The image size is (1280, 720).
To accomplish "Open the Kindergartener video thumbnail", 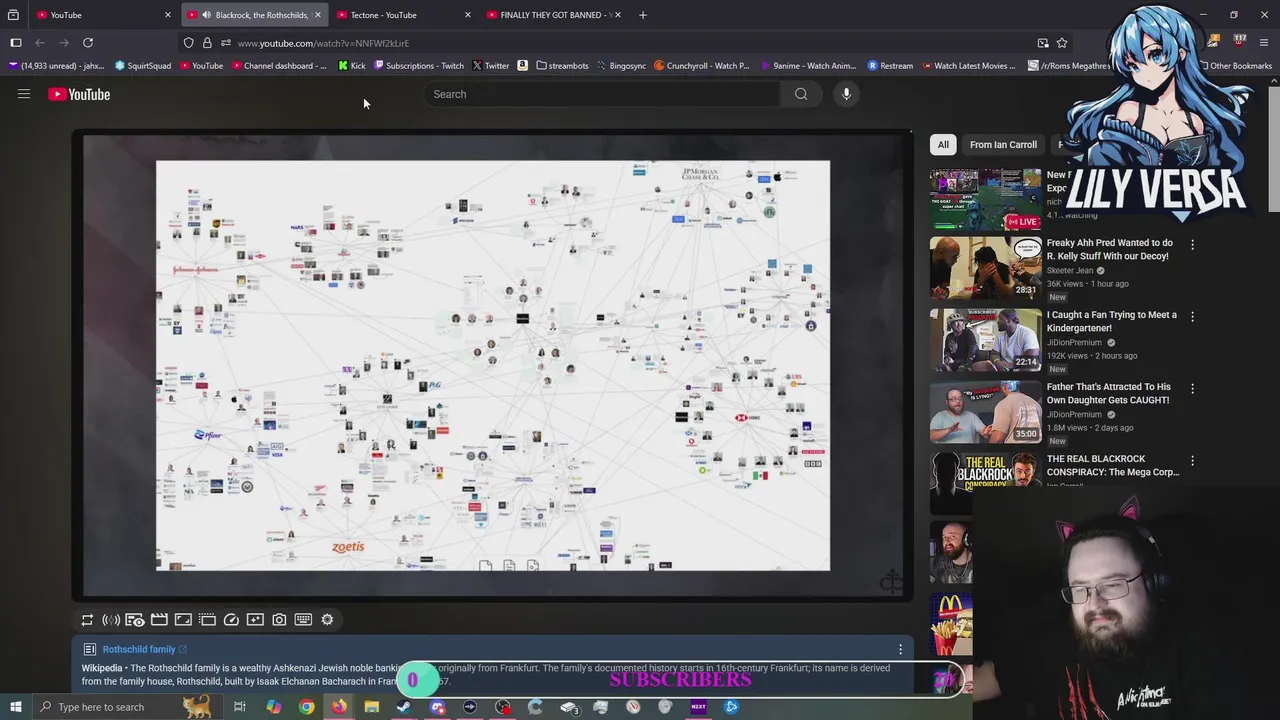I will click(985, 340).
